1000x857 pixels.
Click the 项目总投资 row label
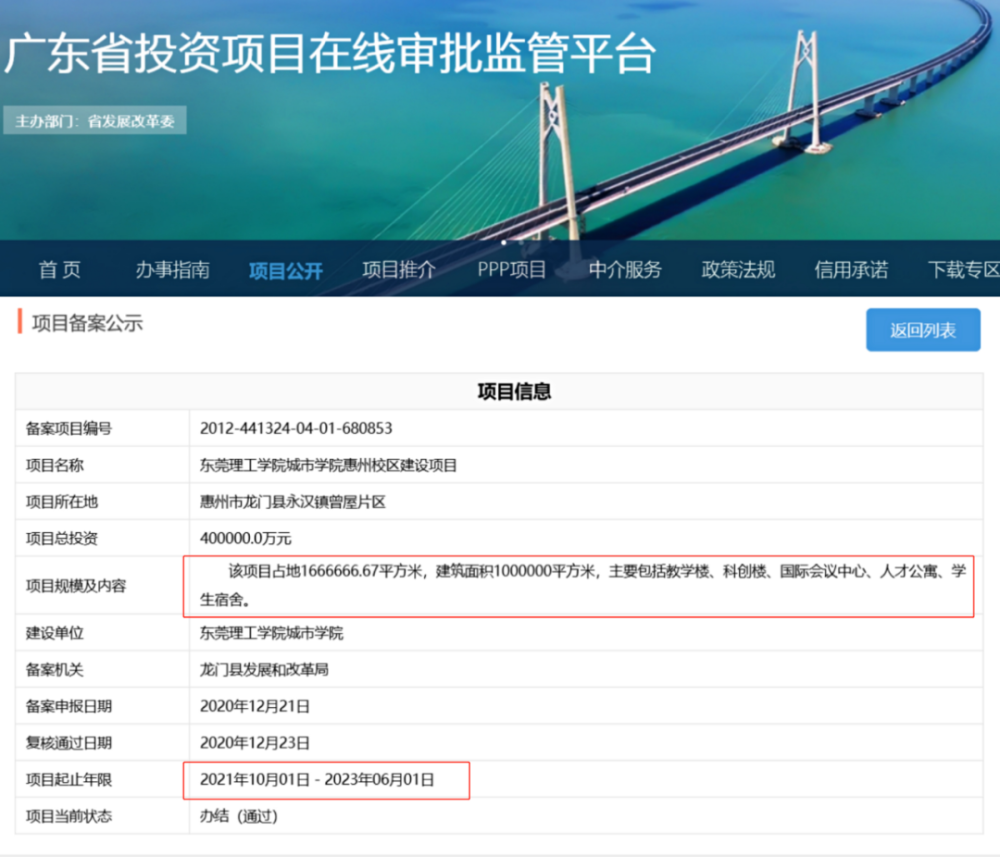click(x=62, y=538)
